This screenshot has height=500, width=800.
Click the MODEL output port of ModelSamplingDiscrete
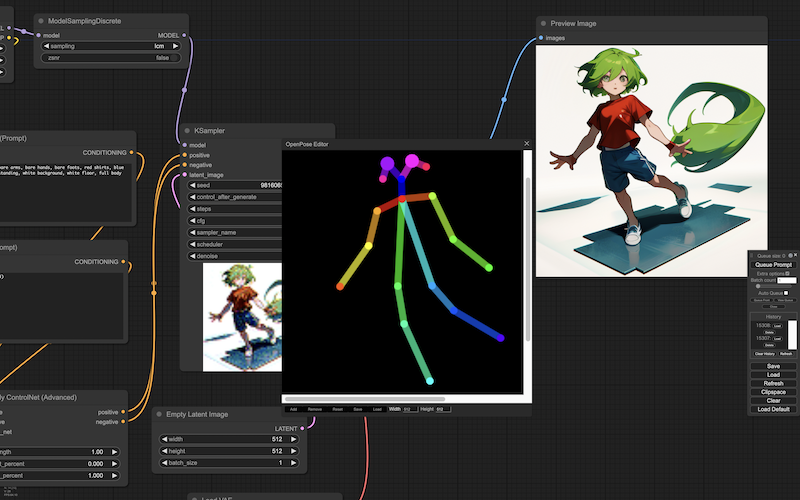(184, 35)
